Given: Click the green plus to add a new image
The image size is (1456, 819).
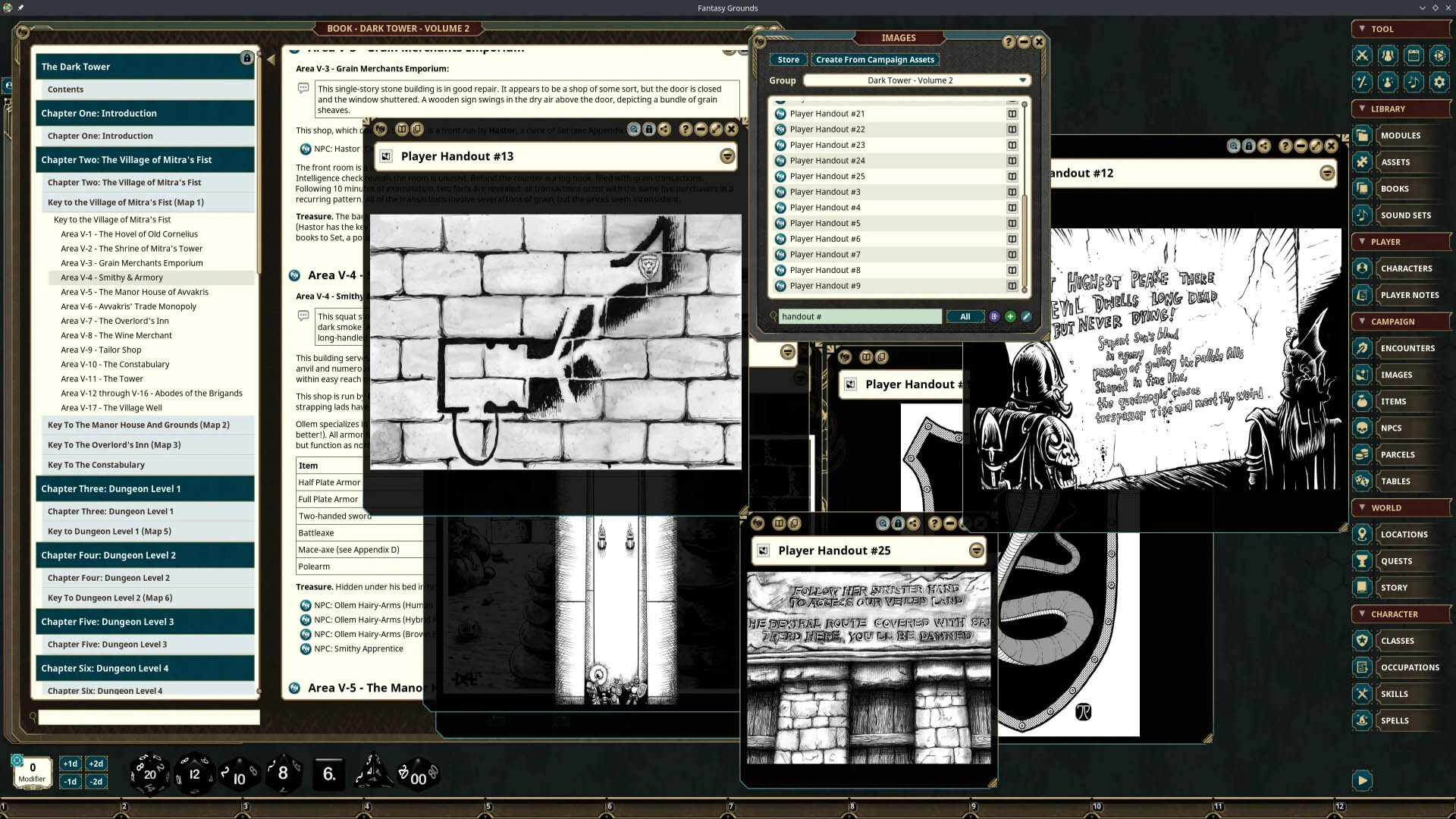Looking at the screenshot, I should tap(1010, 316).
